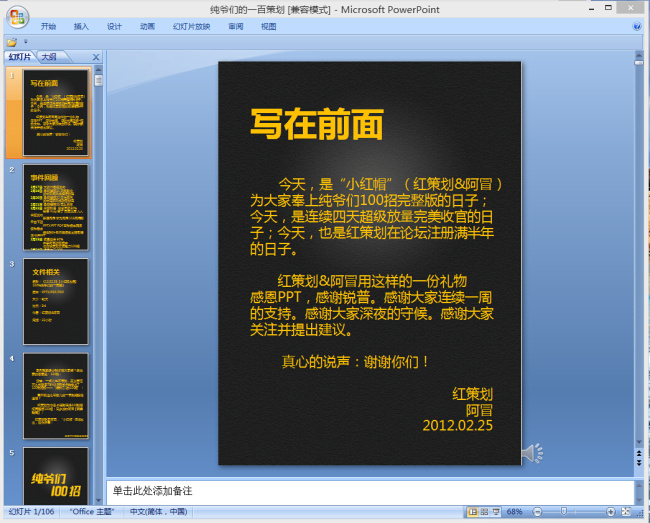
Task: Fit slide to current window icon
Action: point(626,512)
